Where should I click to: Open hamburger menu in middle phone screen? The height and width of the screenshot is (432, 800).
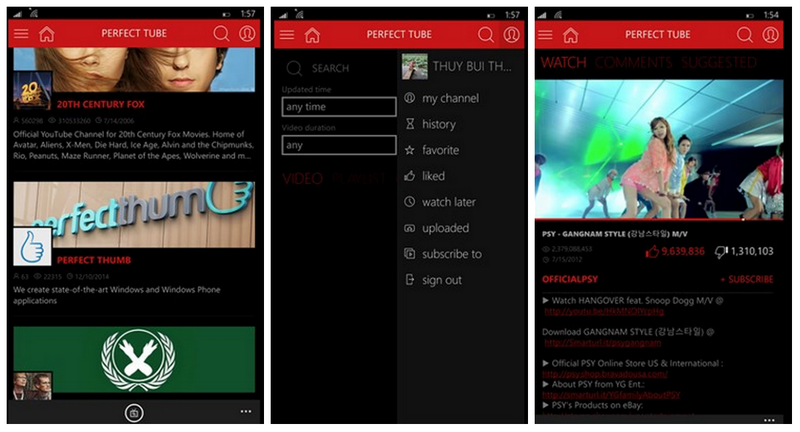(x=287, y=35)
